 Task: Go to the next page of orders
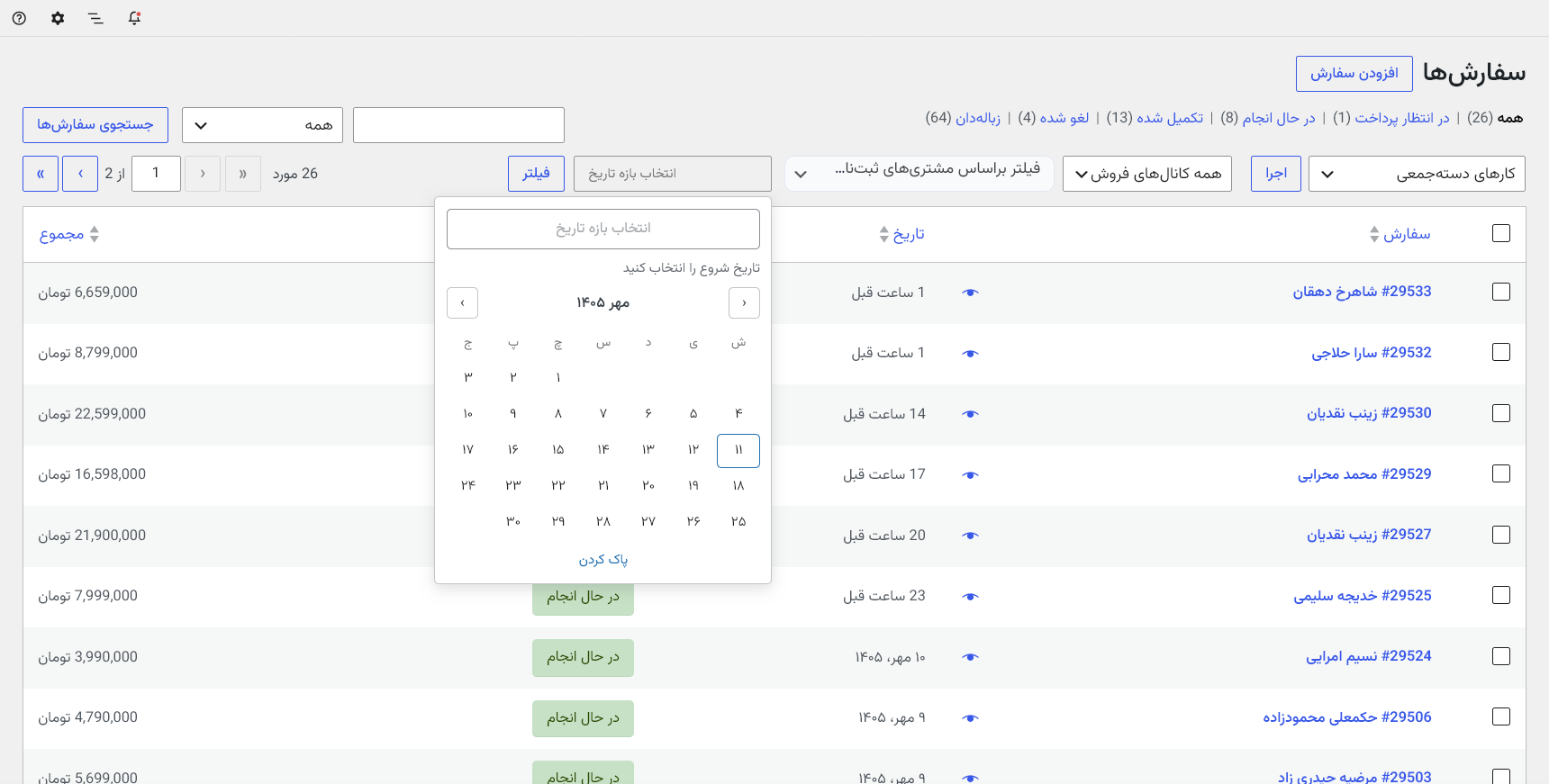80,174
